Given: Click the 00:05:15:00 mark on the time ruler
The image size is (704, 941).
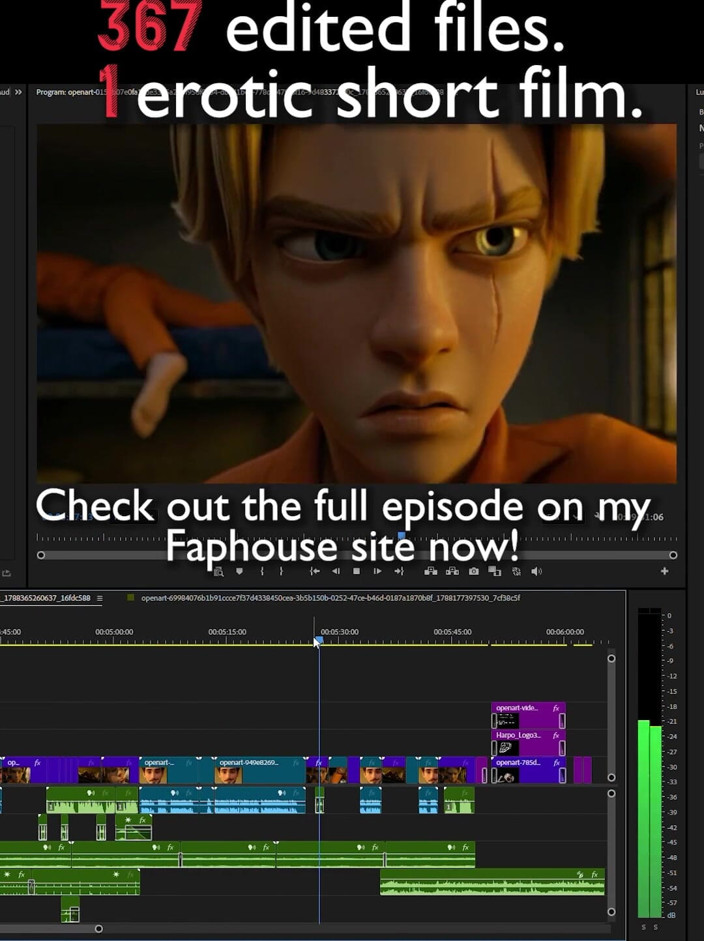Looking at the screenshot, I should pos(227,632).
